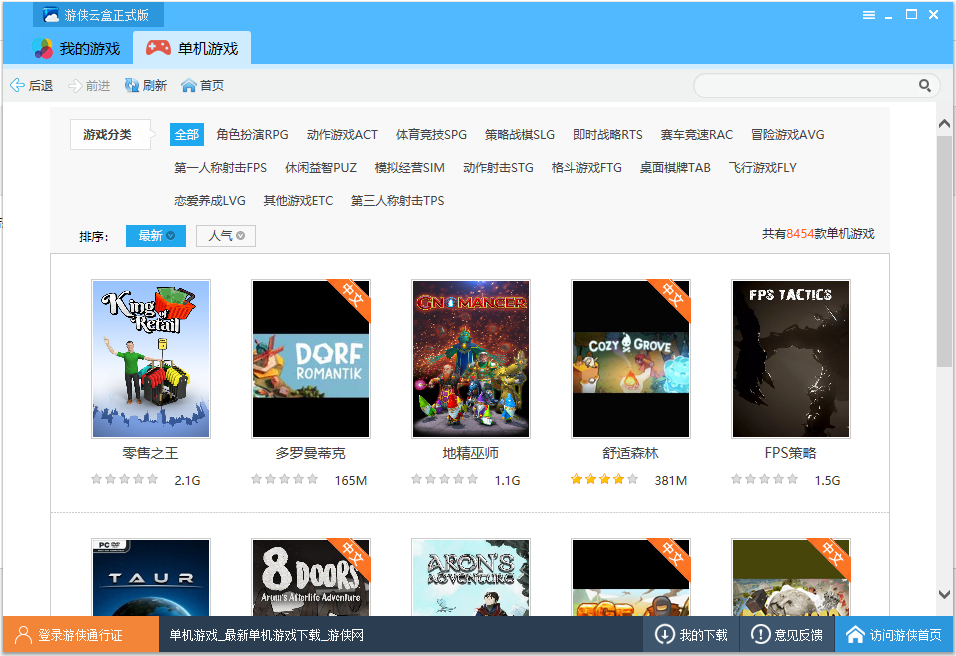Filter by 第一人称射击FPS
This screenshot has height=656, width=956.
[220, 168]
